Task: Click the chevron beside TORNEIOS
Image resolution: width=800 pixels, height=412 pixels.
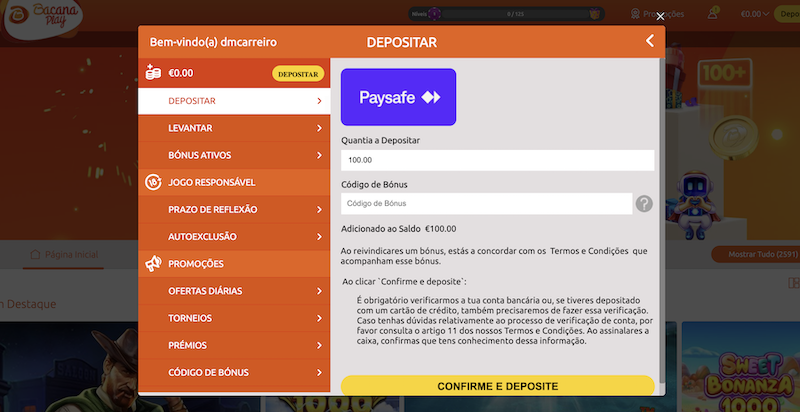Action: click(319, 318)
